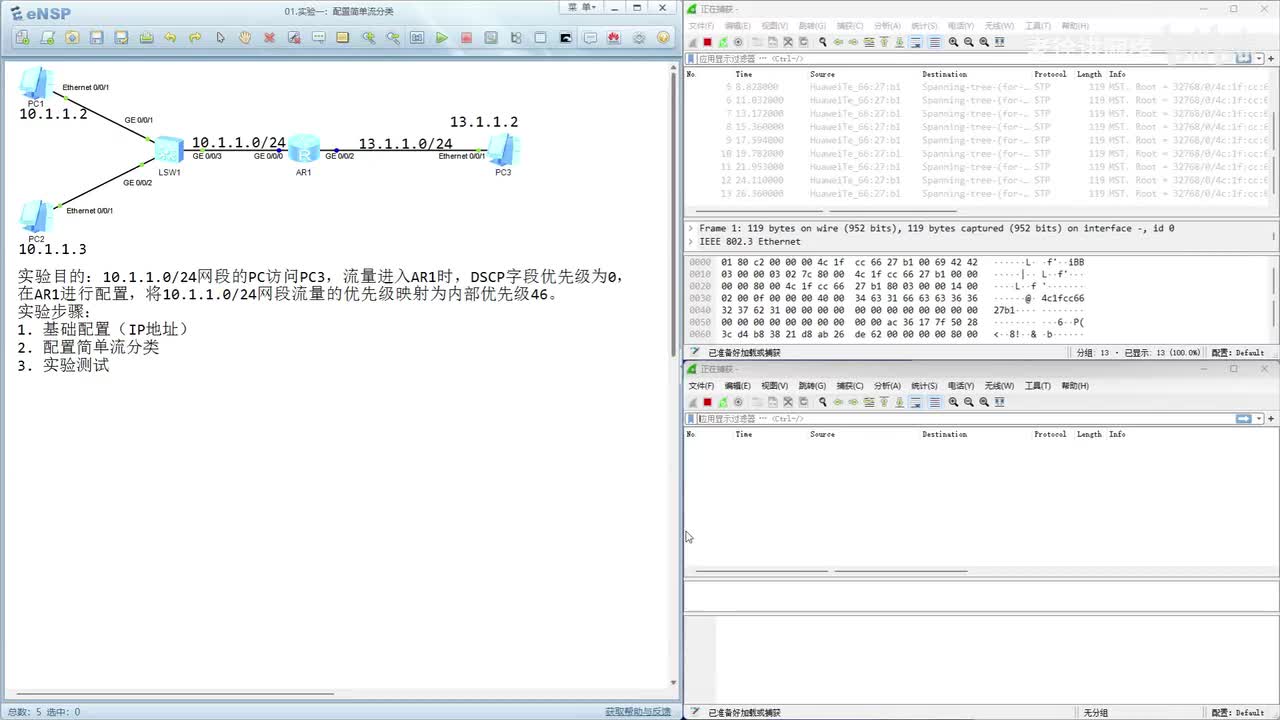Screen dimensions: 1280x720
Task: Click the new topology icon in eNSP
Action: [x=22, y=38]
